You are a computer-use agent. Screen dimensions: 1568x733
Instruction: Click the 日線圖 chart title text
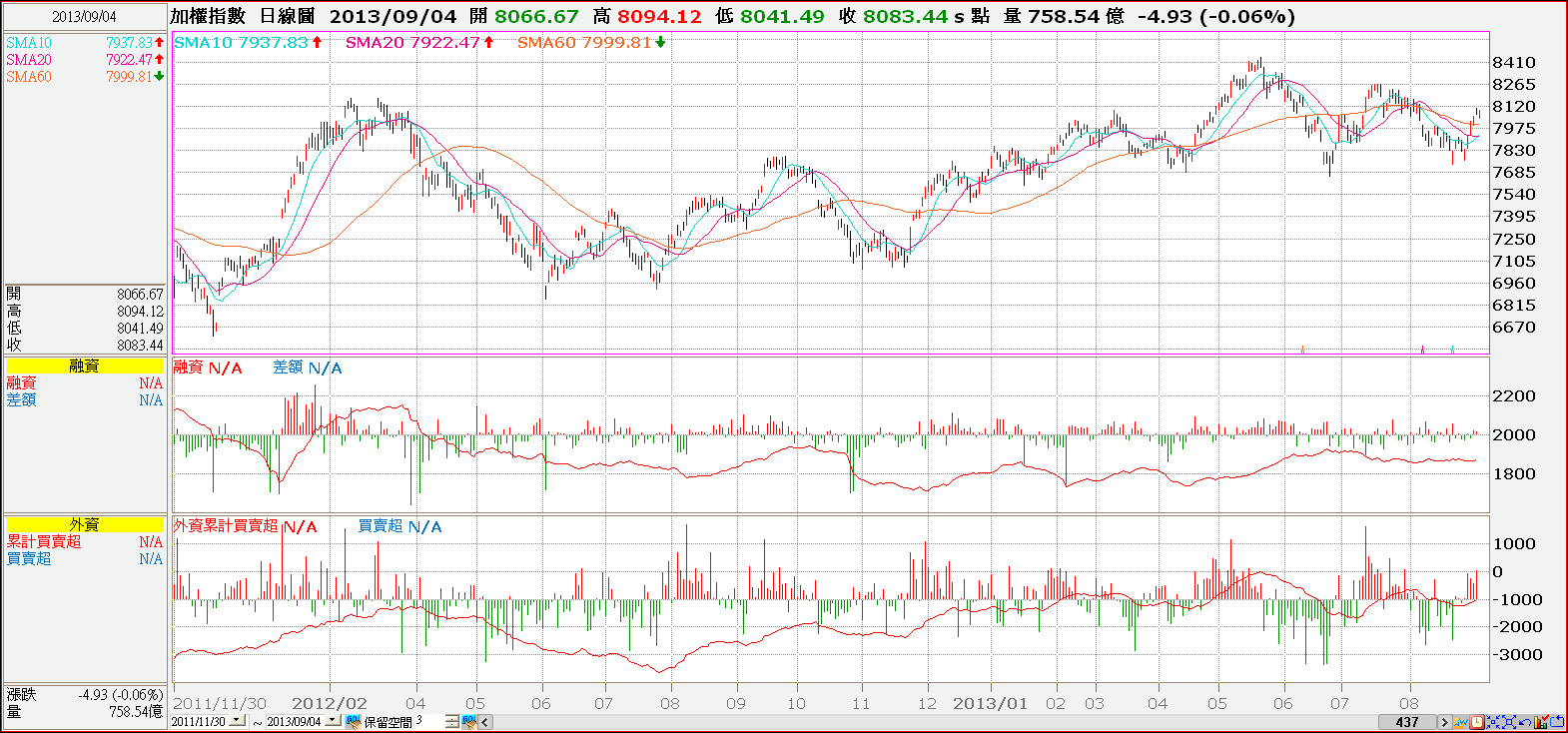pyautogui.click(x=288, y=16)
